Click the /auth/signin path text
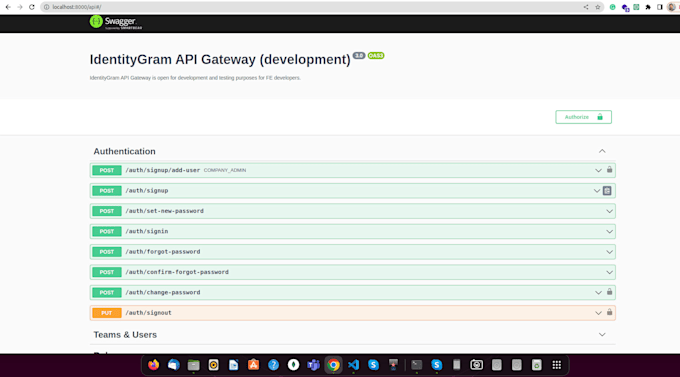The image size is (680, 377). point(147,232)
